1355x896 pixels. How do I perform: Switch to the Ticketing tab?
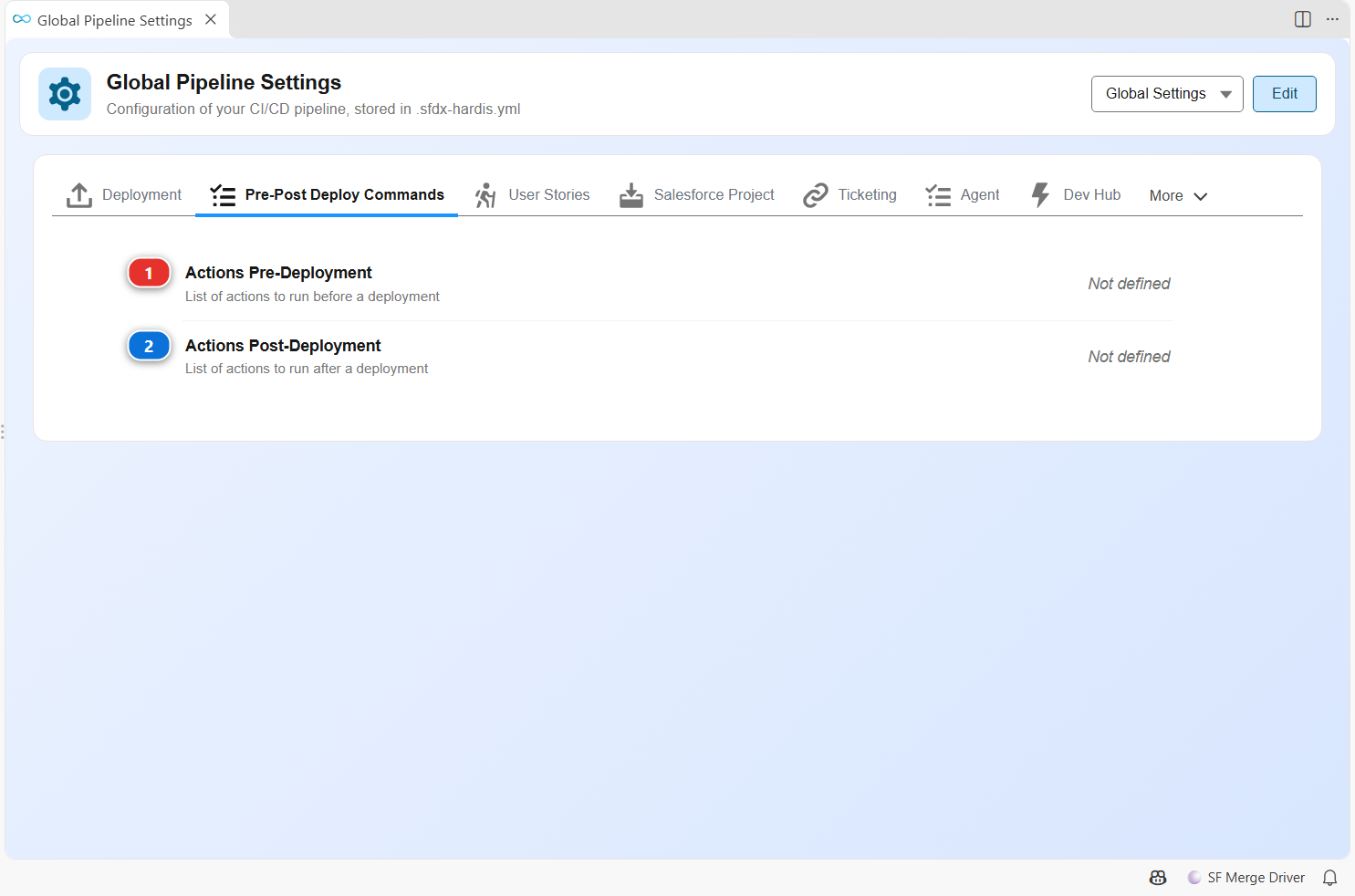point(849,195)
